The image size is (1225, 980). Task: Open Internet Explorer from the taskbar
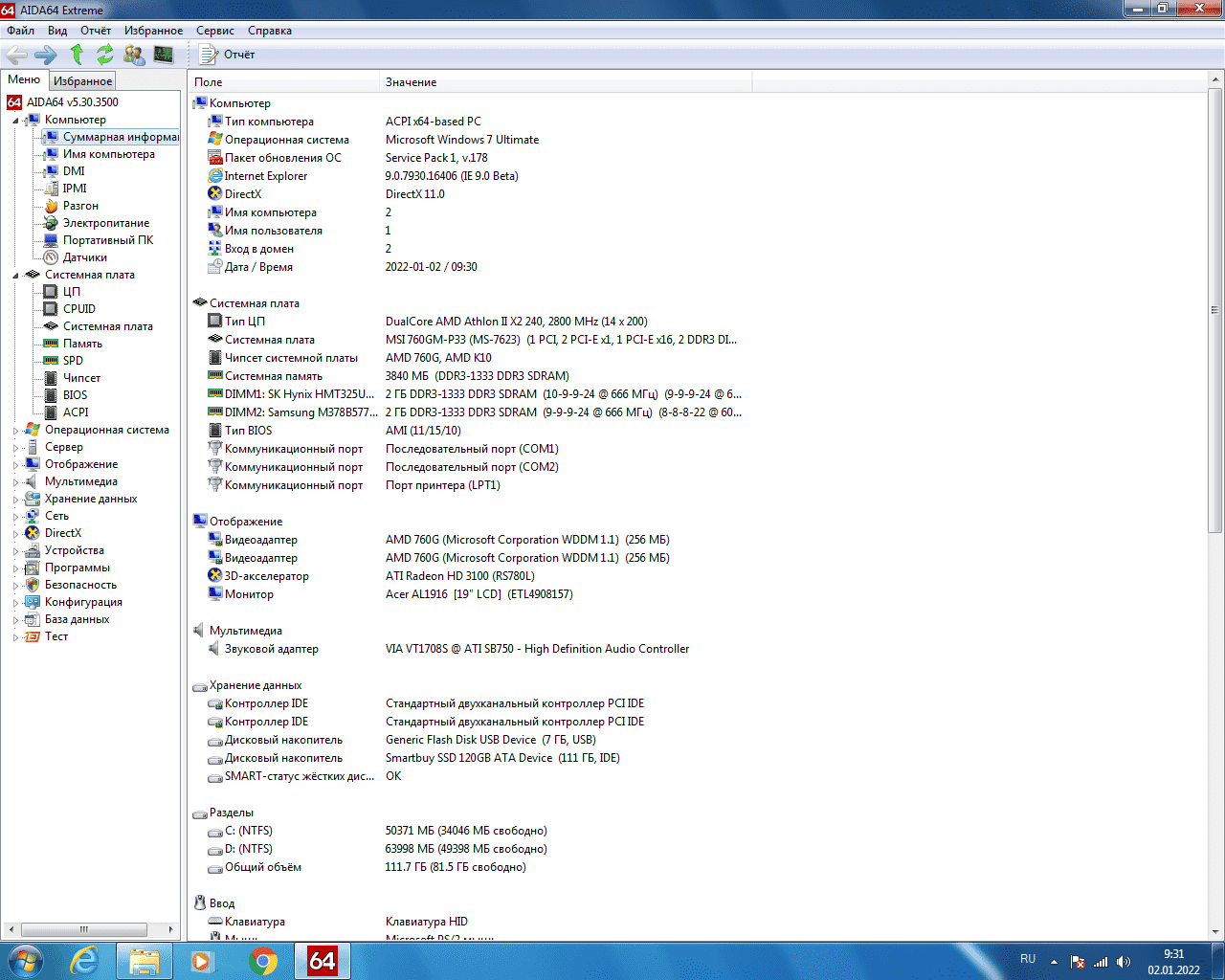click(85, 961)
